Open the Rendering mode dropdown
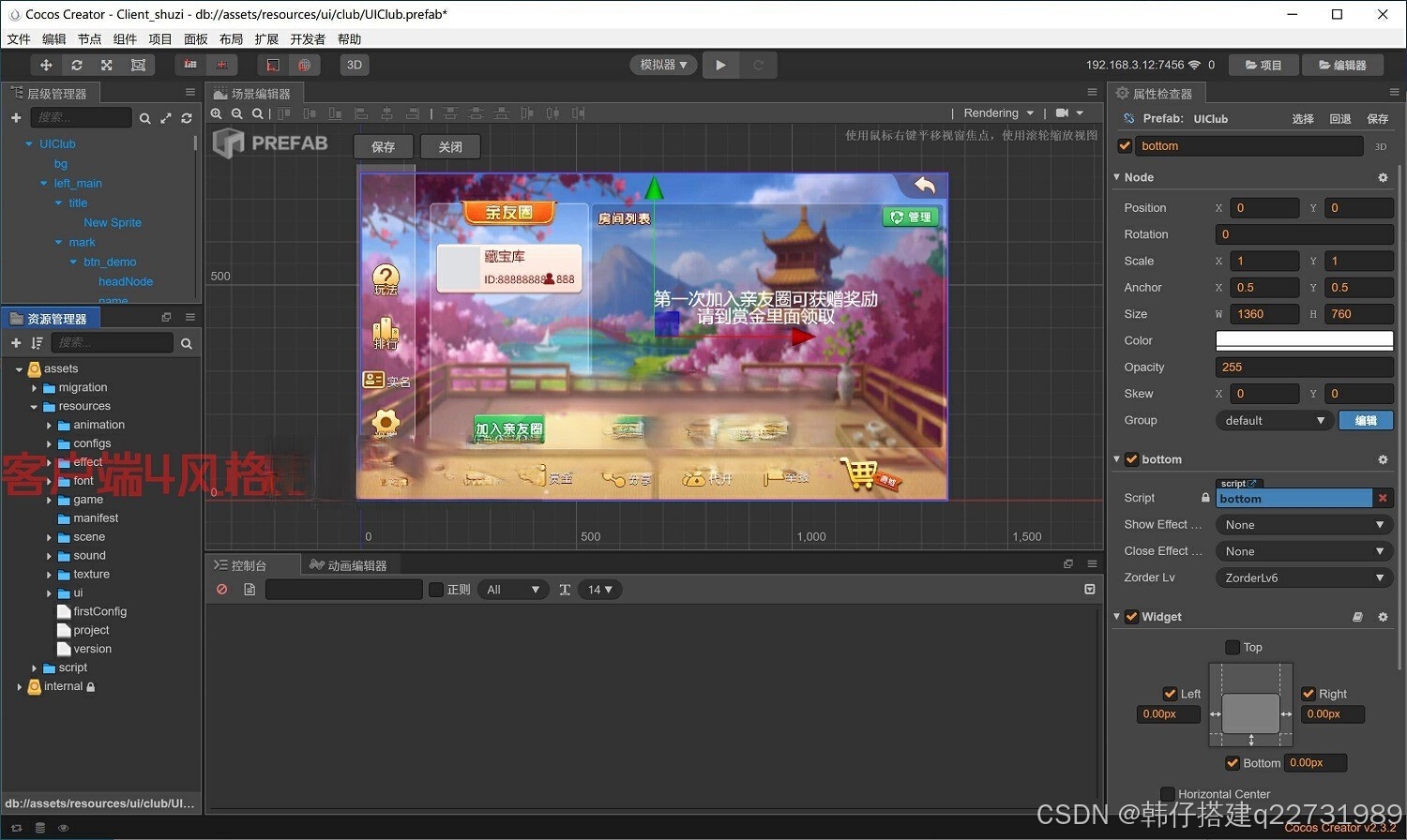The image size is (1407, 840). 999,113
